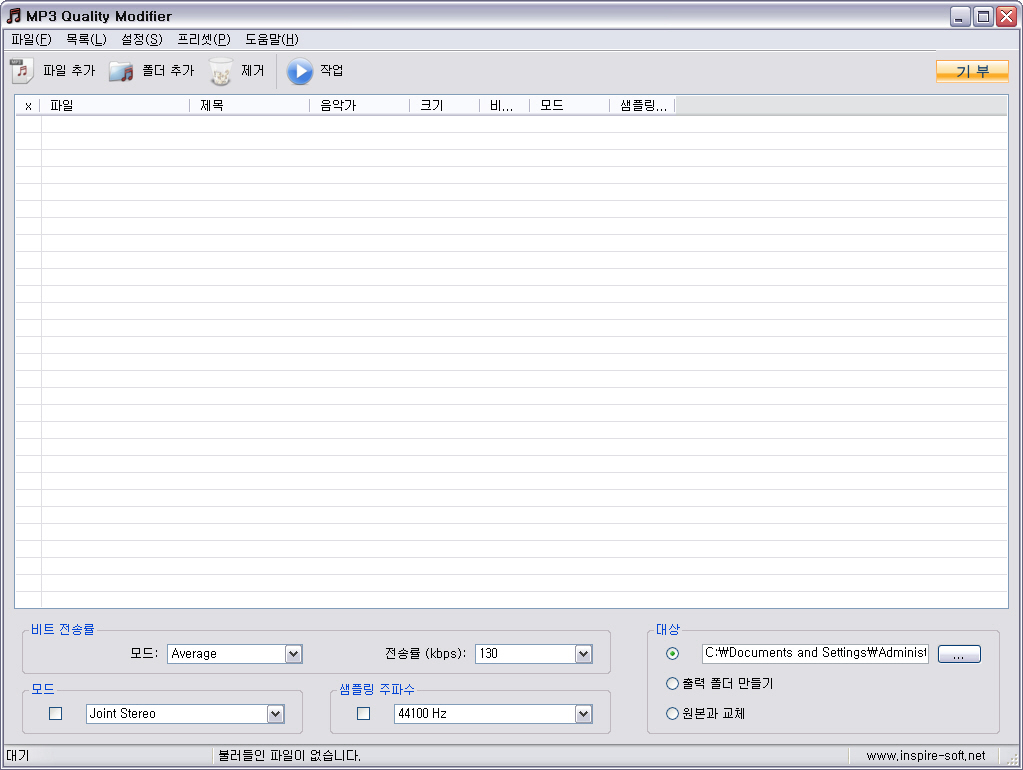Sort list by 크기 column header
The width and height of the screenshot is (1023, 770).
point(444,106)
